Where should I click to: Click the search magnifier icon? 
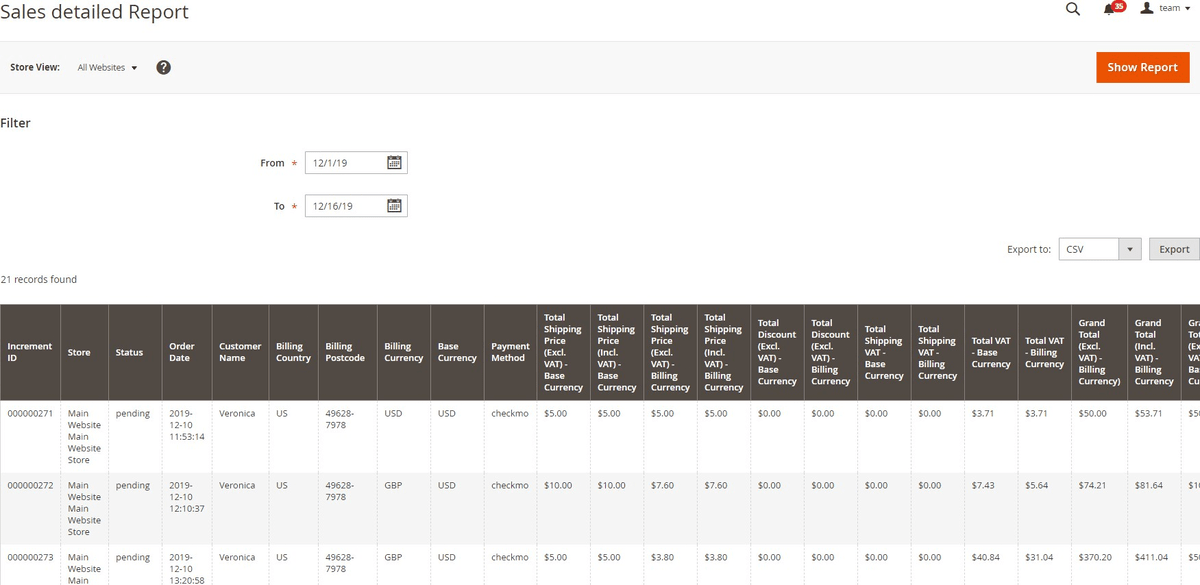(x=1073, y=10)
